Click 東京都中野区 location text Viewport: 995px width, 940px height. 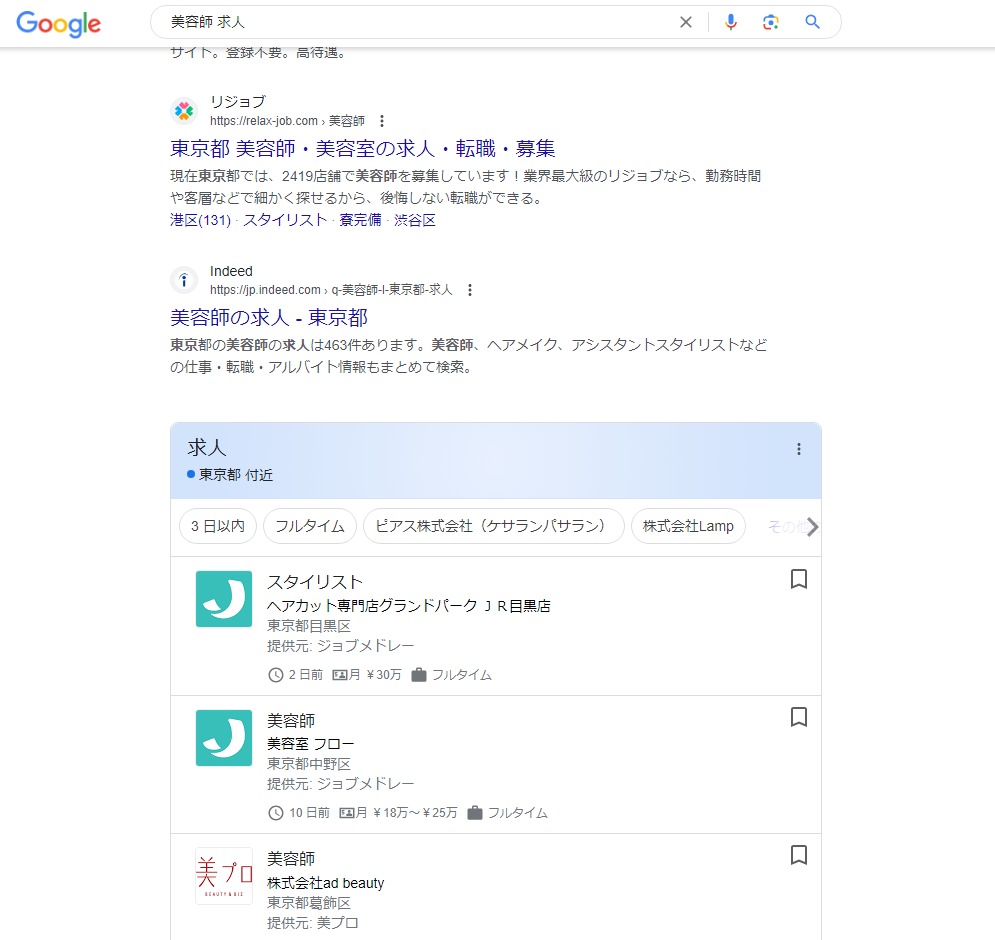point(309,764)
